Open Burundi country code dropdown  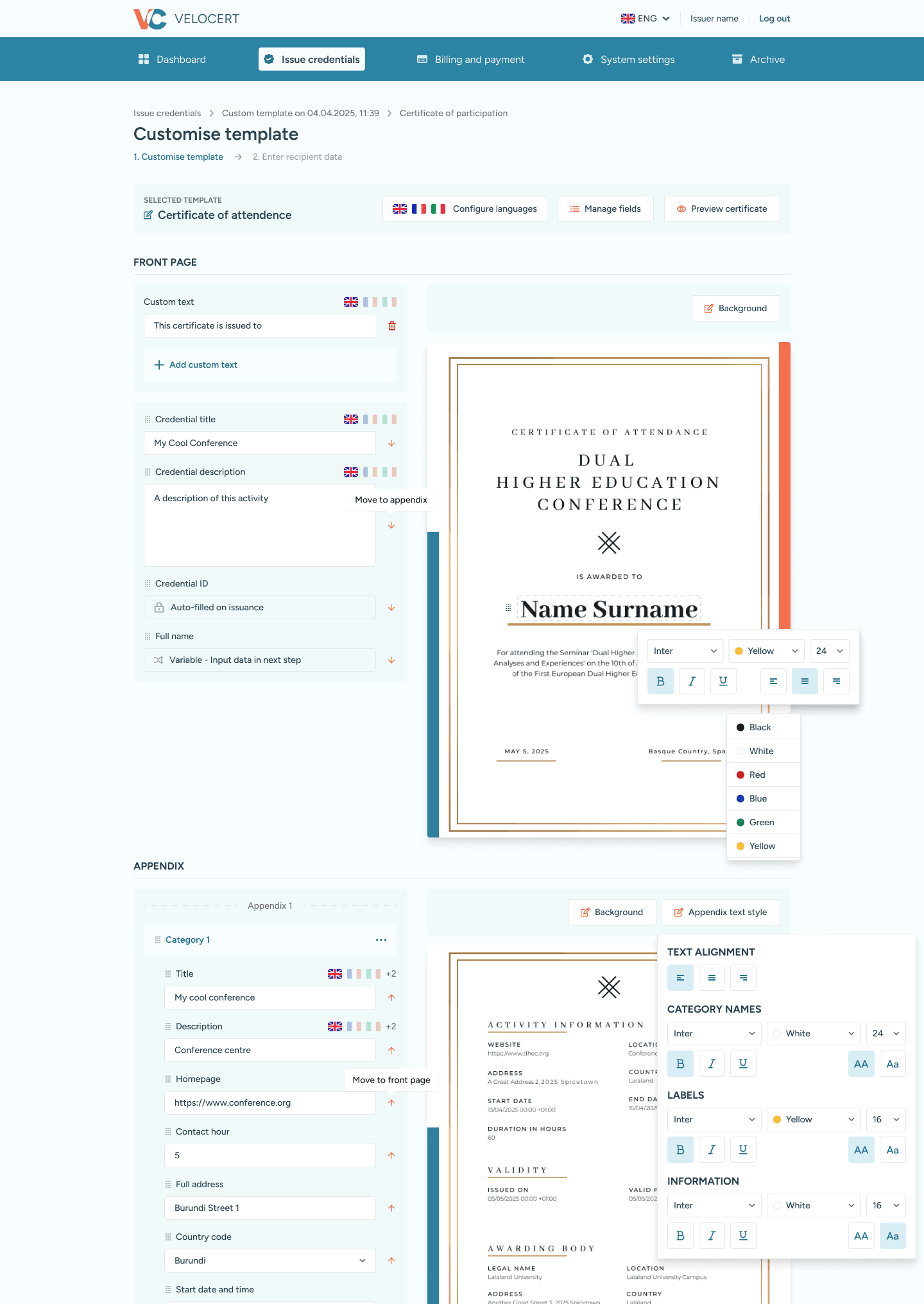tap(270, 1260)
